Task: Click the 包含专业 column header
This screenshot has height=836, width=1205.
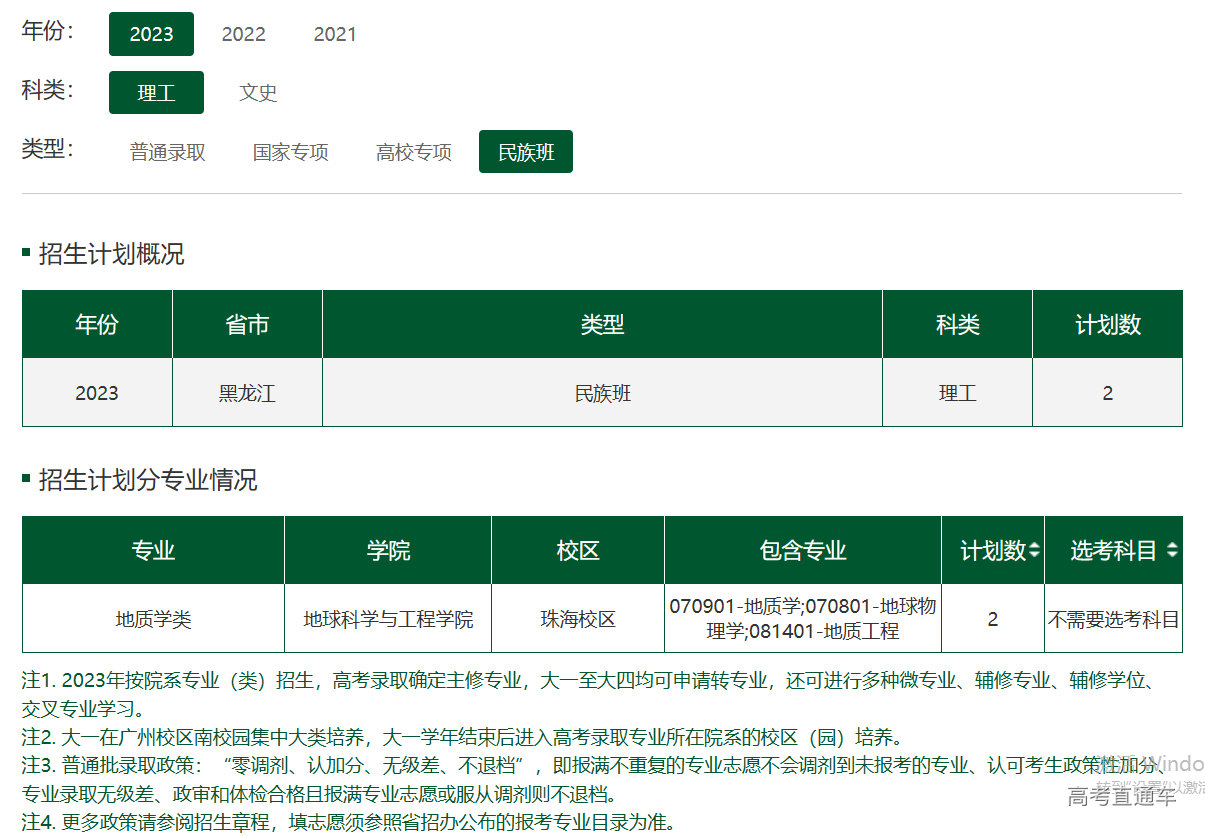Action: pyautogui.click(x=803, y=551)
